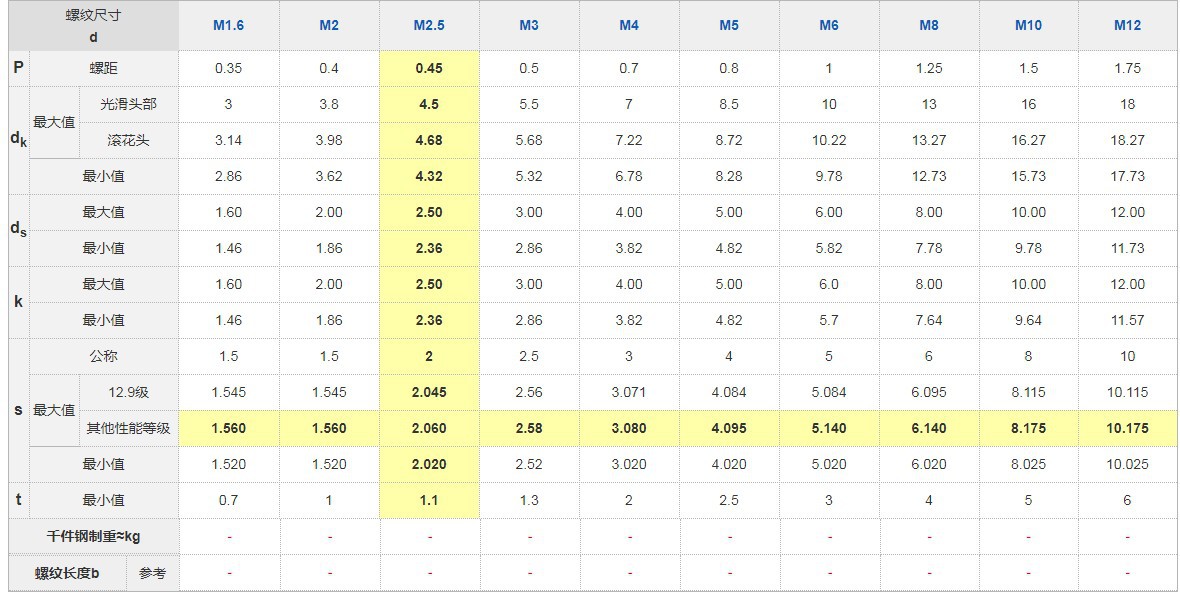
Task: Select value 3.080 in 其他性能等级 row
Action: click(x=629, y=428)
